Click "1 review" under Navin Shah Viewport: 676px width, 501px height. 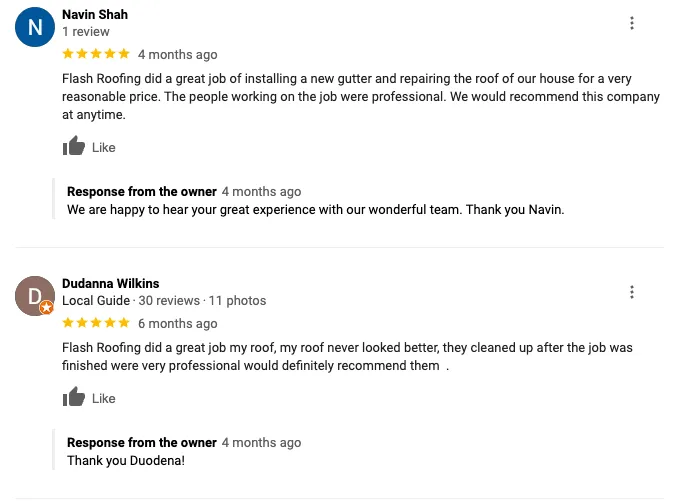pyautogui.click(x=85, y=32)
